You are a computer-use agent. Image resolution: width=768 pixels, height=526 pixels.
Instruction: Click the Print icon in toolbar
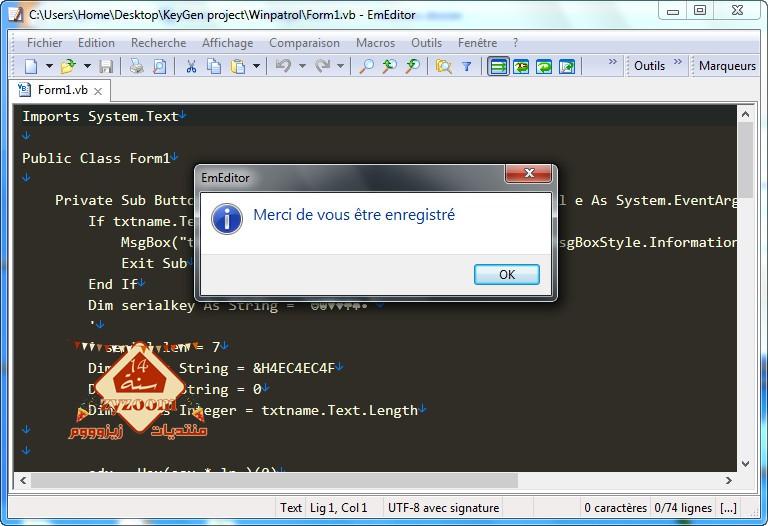[x=136, y=66]
